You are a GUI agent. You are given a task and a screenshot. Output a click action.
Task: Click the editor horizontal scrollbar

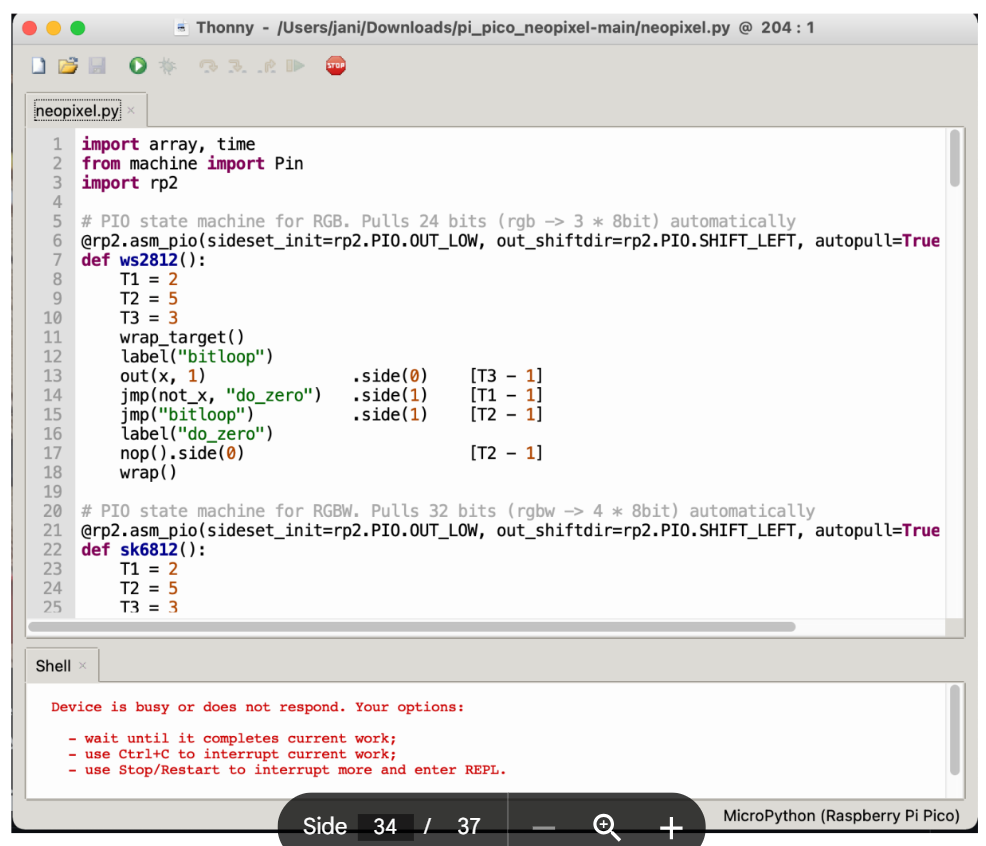(412, 626)
